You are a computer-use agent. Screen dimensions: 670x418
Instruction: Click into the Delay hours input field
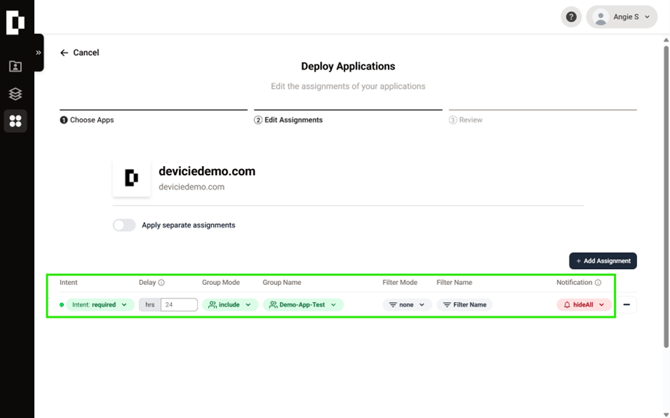tap(178, 305)
